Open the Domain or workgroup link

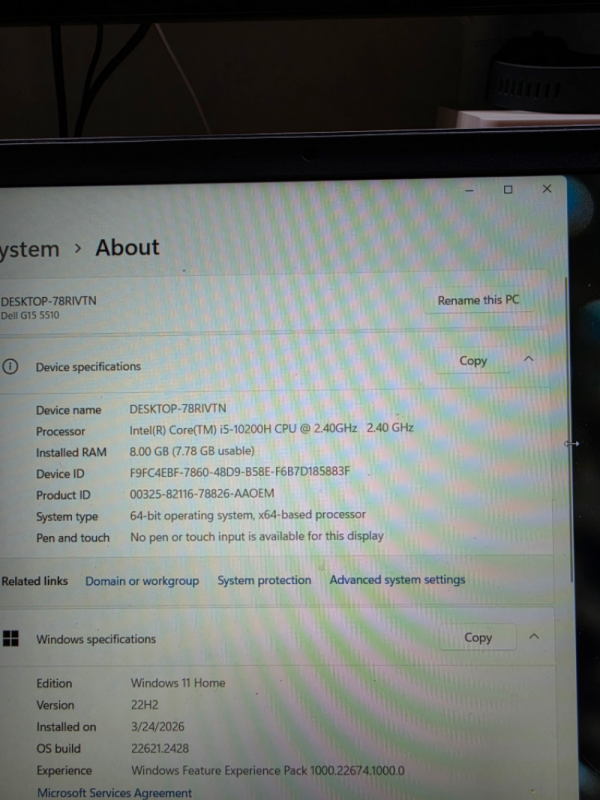[142, 581]
